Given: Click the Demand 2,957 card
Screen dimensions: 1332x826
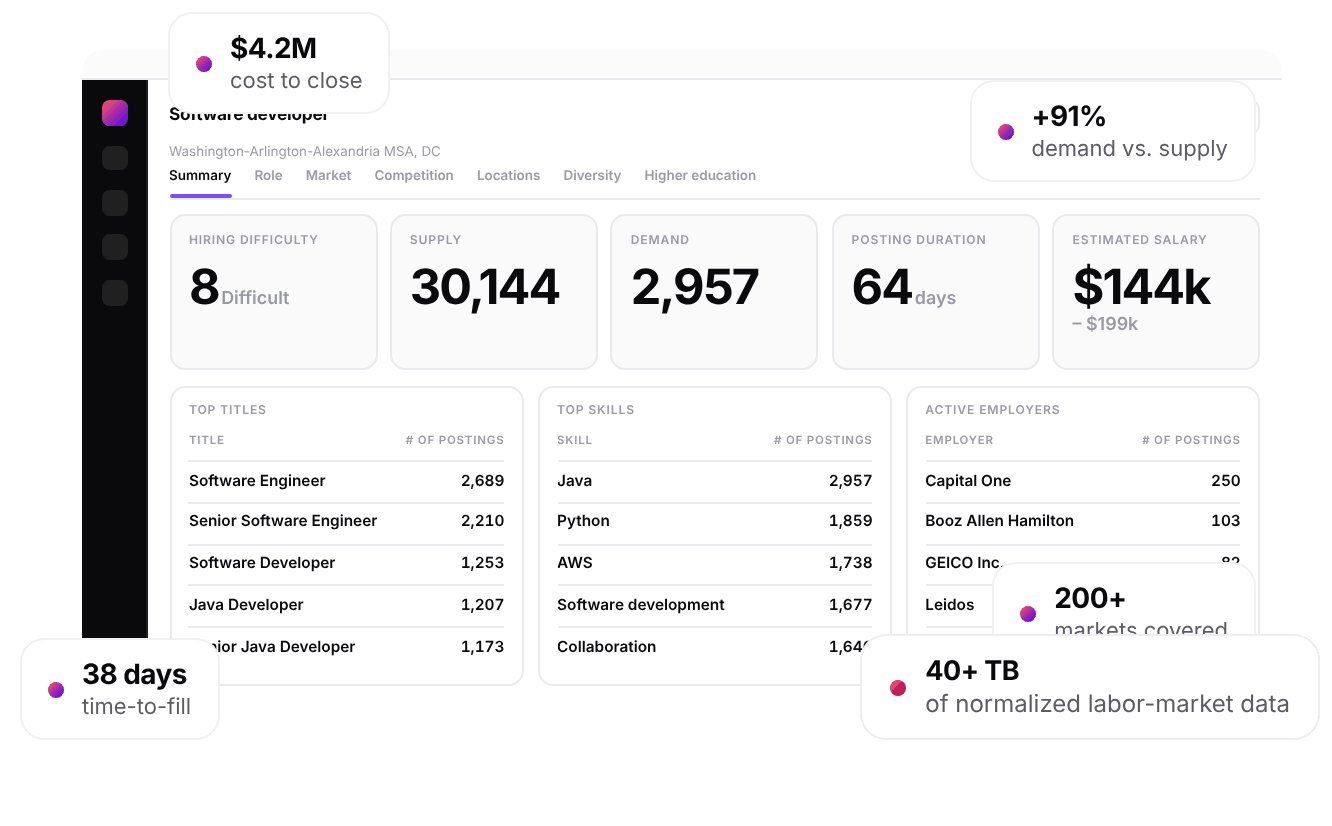Looking at the screenshot, I should tap(714, 292).
